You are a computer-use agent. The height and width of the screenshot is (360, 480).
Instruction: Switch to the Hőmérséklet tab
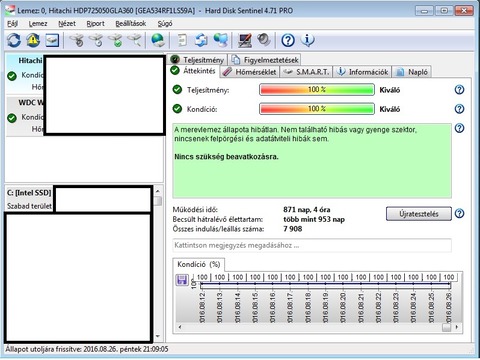tap(249, 72)
